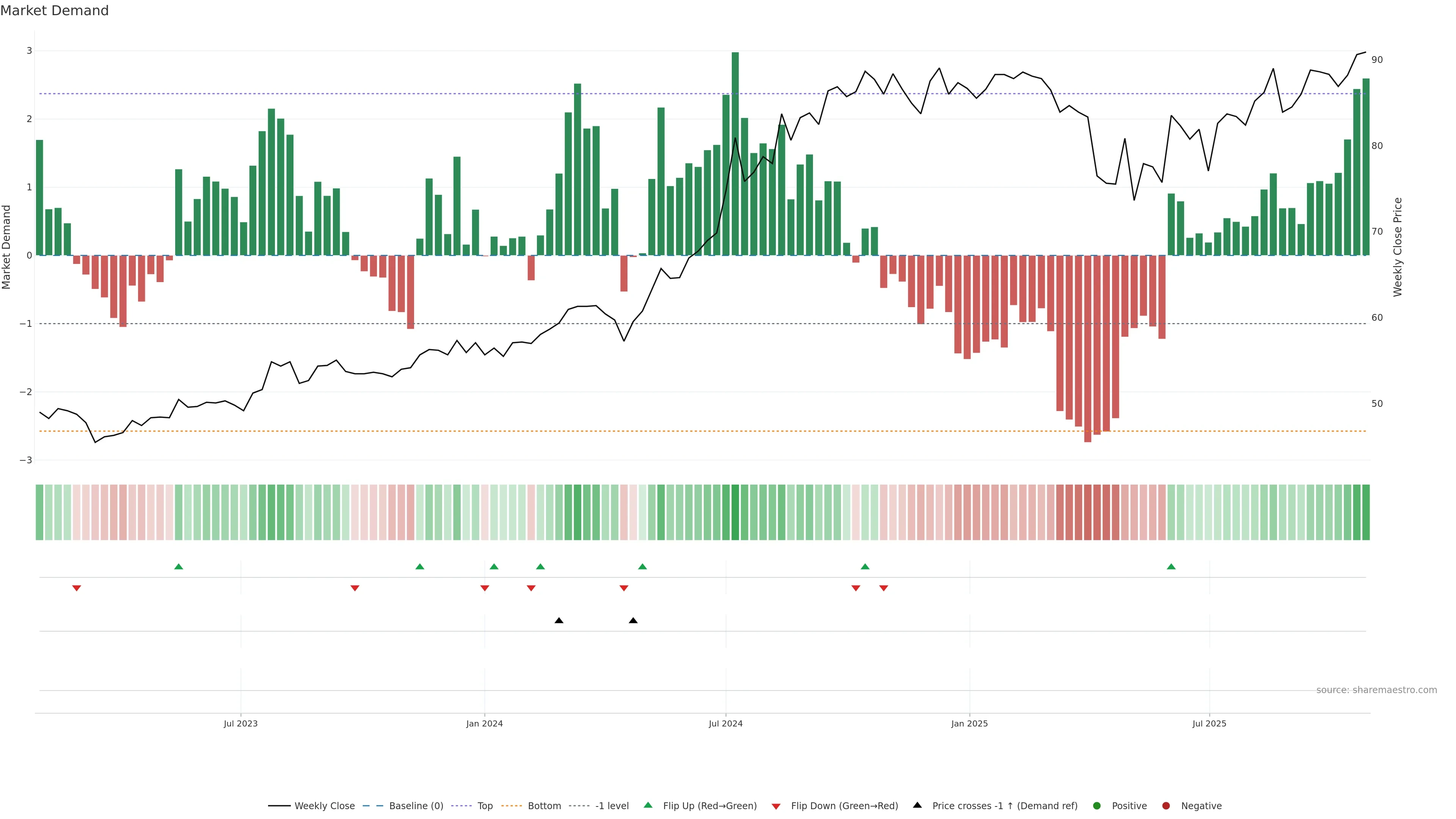This screenshot has height=819, width=1456.
Task: Click Price crosses -1 black triangle legend
Action: click(x=917, y=805)
